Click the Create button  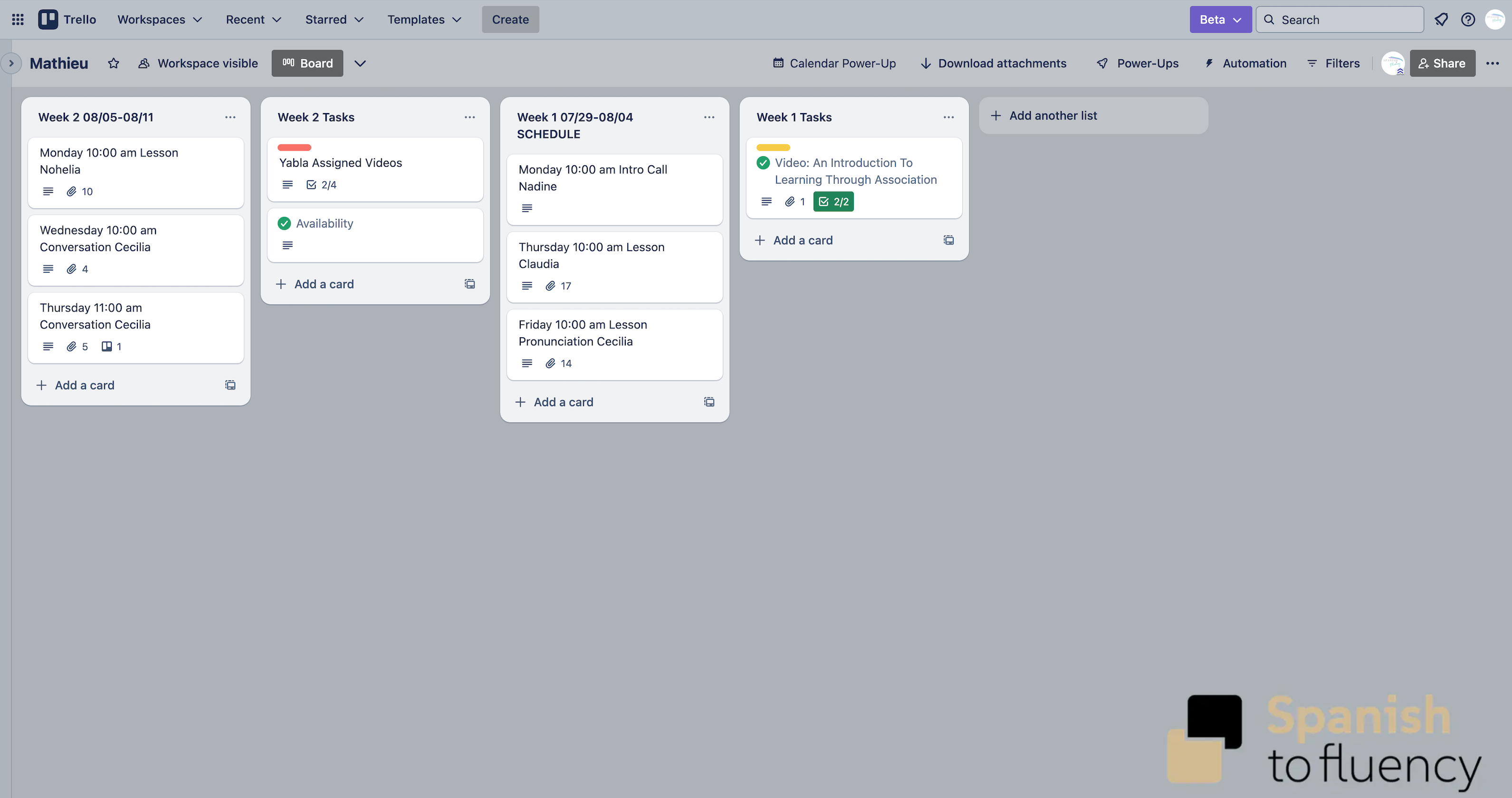click(x=510, y=19)
